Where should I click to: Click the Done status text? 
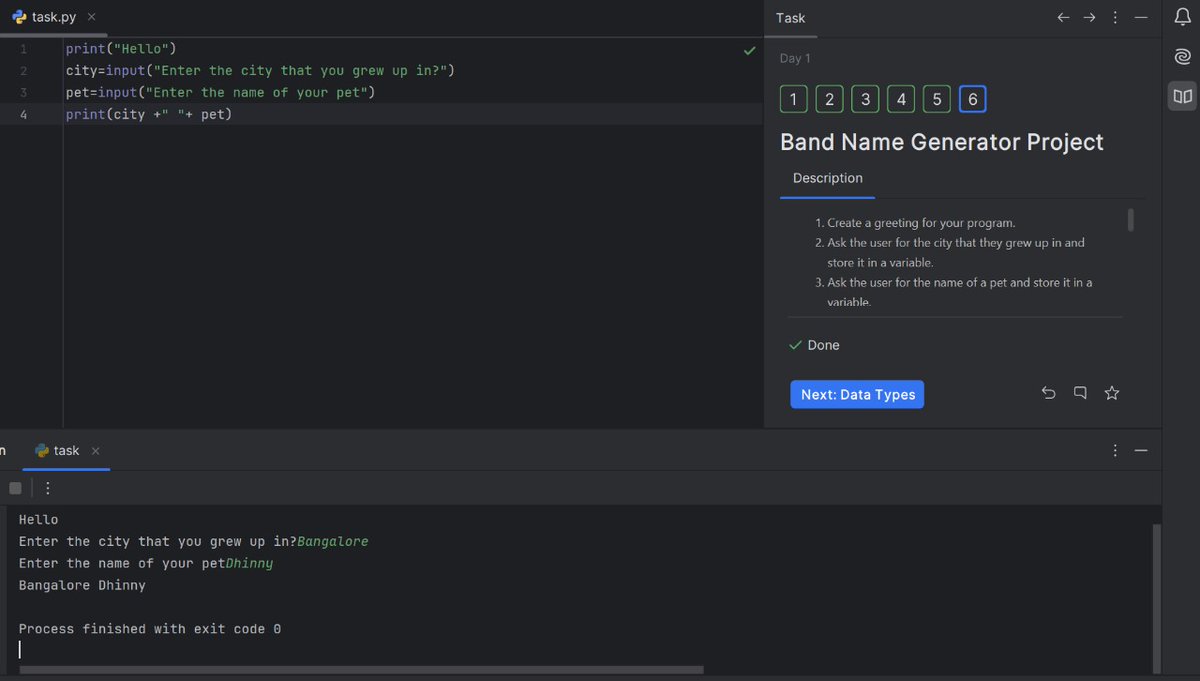tap(824, 345)
